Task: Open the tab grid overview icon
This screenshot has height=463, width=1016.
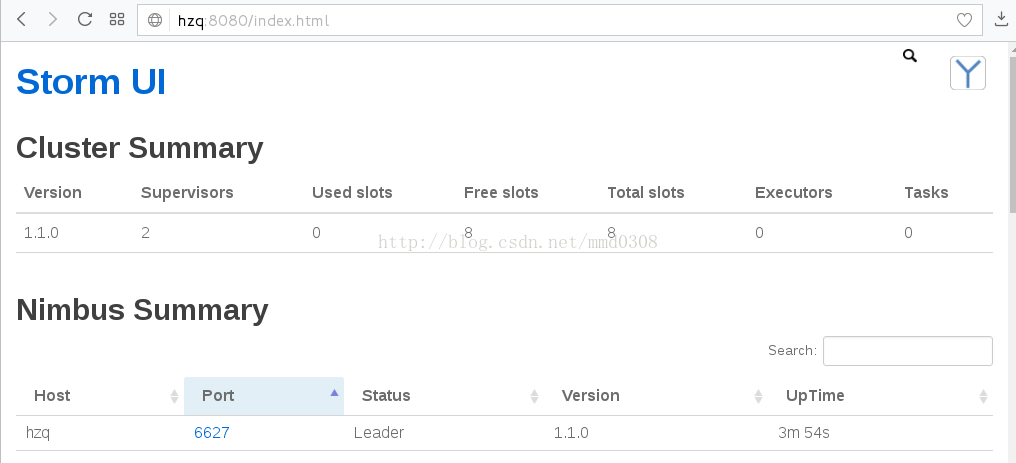Action: [117, 19]
